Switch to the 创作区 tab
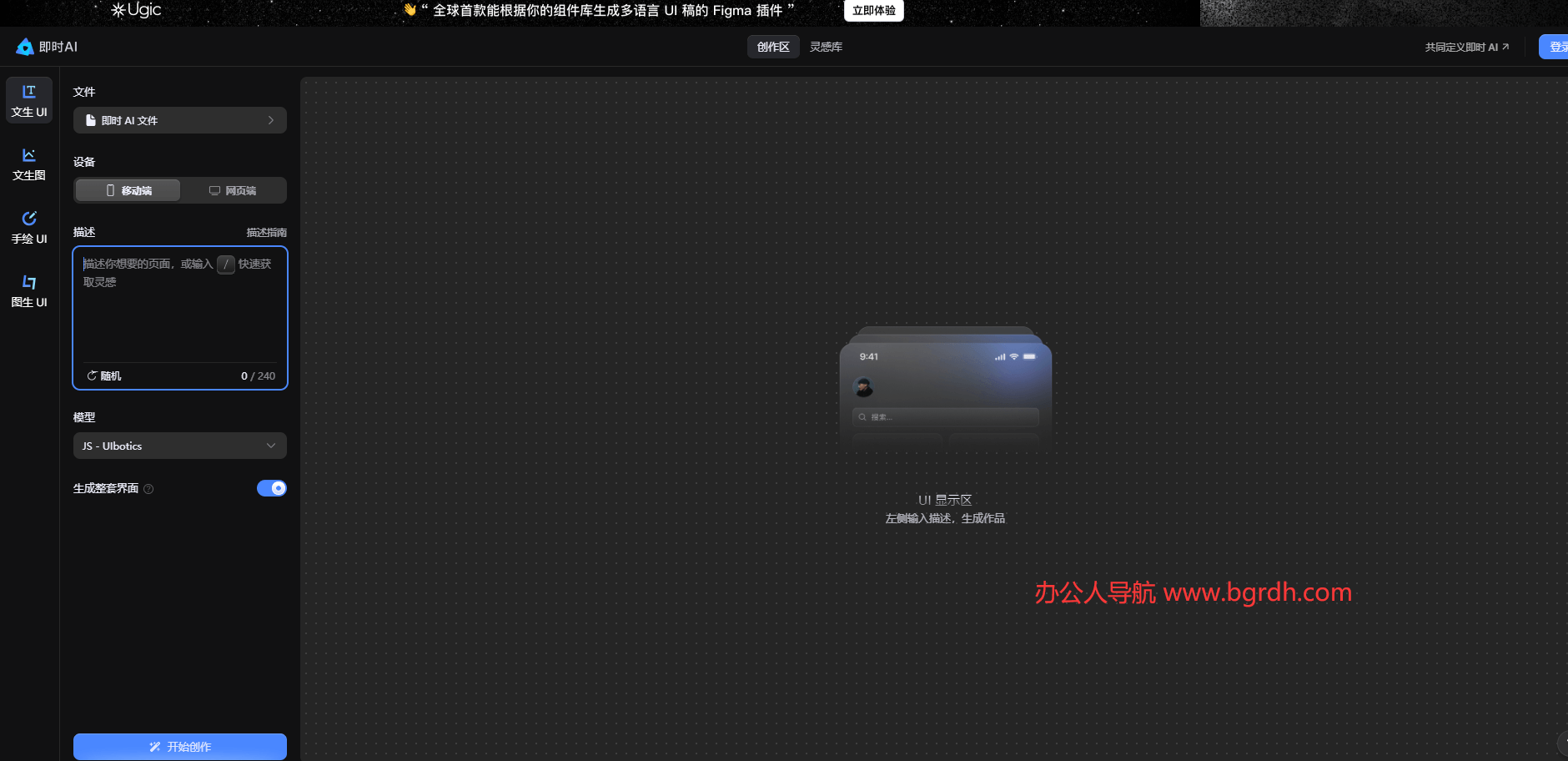This screenshot has width=1568, height=761. click(772, 47)
